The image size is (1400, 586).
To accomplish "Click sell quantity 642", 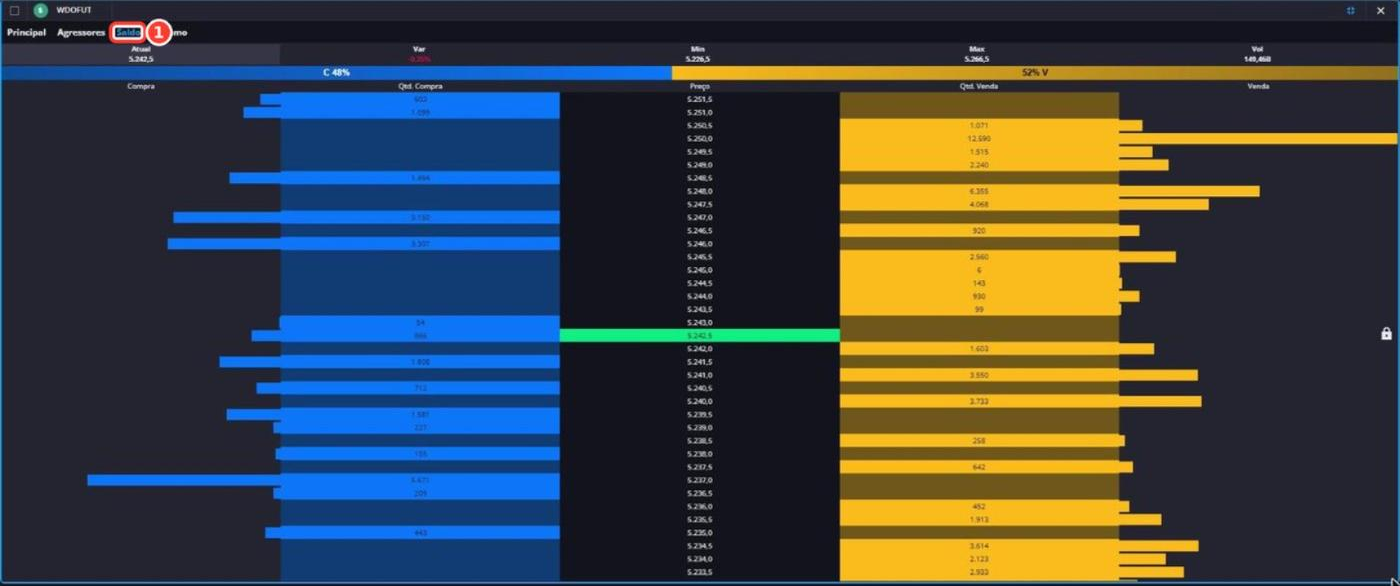I will [979, 467].
